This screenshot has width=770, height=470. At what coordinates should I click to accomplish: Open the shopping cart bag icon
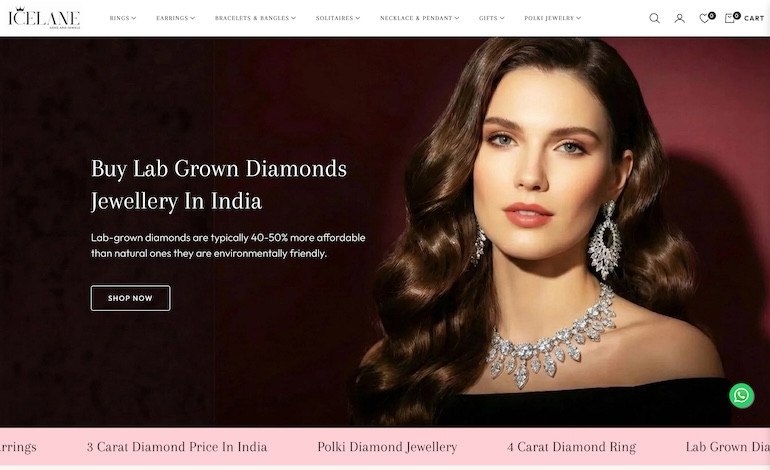[730, 18]
